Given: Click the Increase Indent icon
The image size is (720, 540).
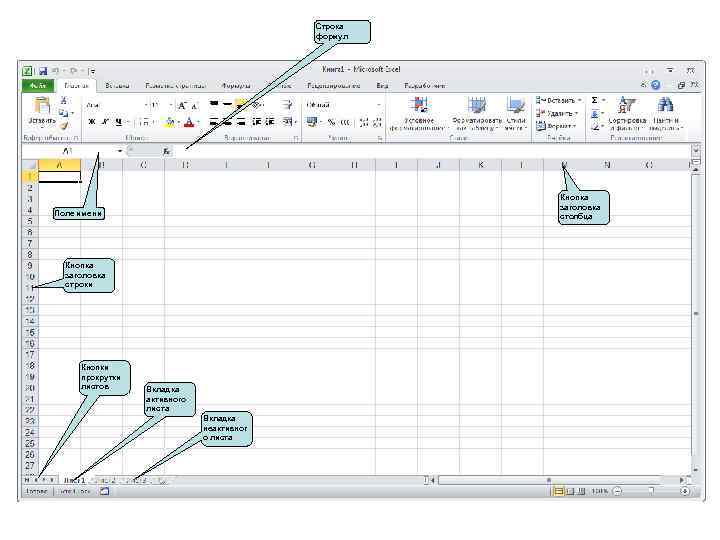Looking at the screenshot, I should 270,122.
